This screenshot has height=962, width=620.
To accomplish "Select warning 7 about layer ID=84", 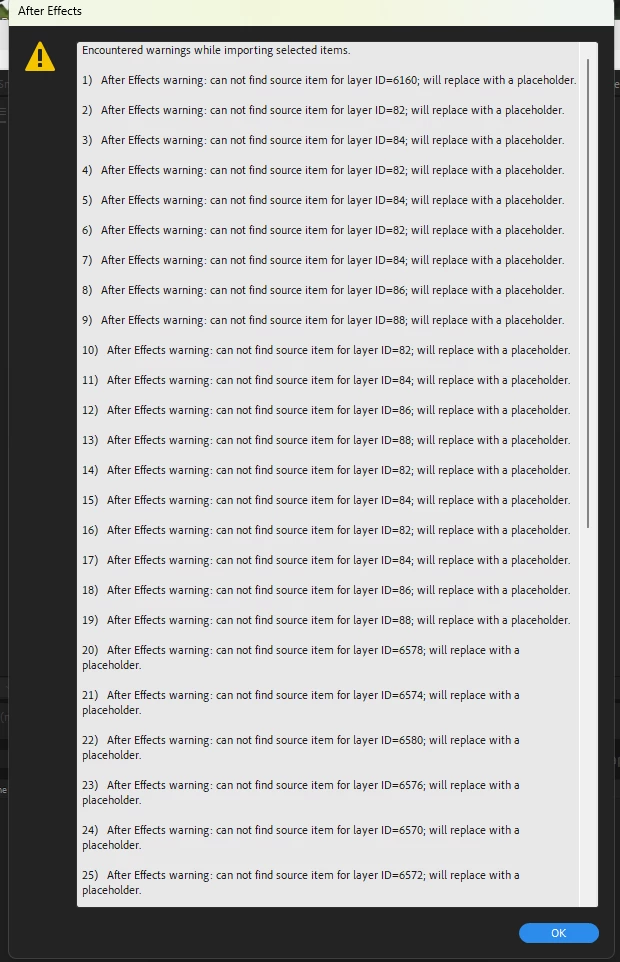I will coord(323,261).
